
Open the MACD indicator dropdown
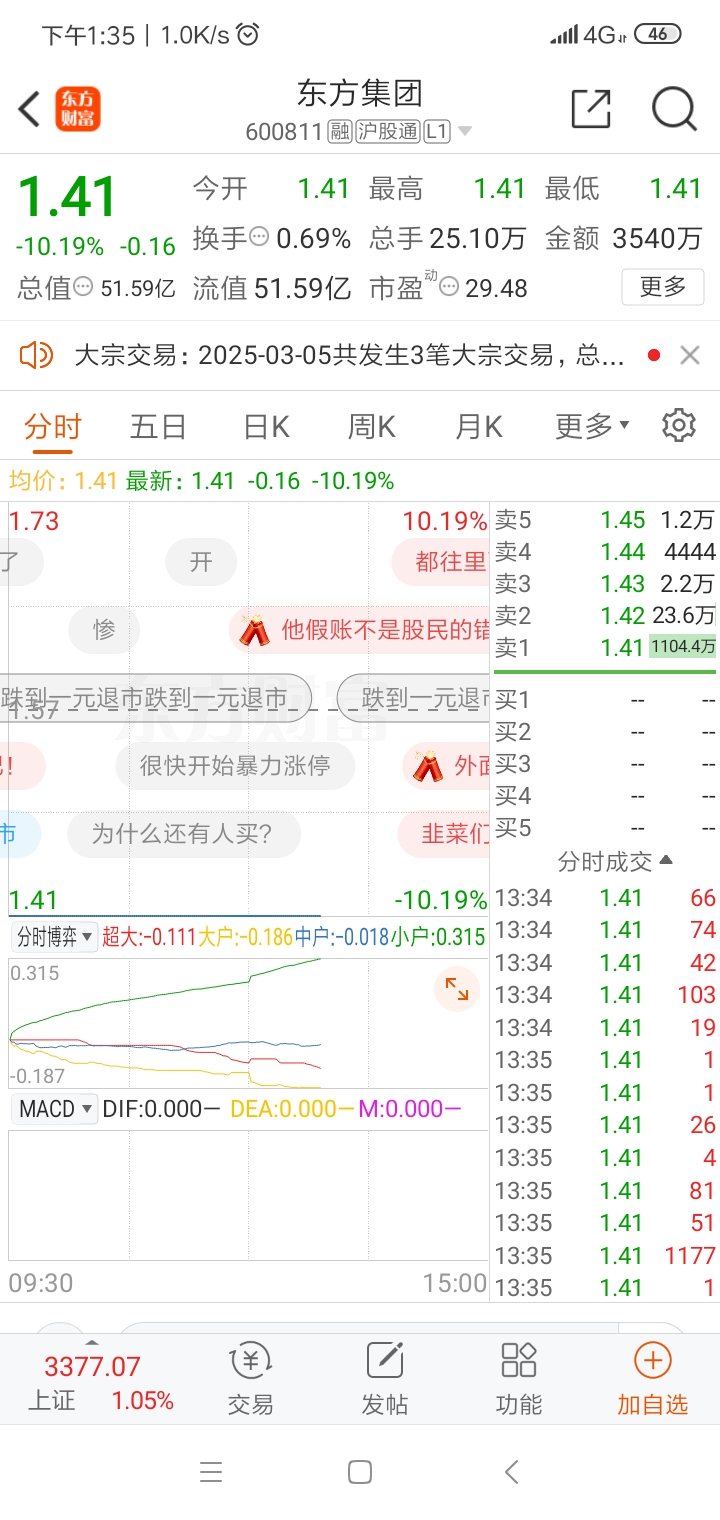point(54,1109)
